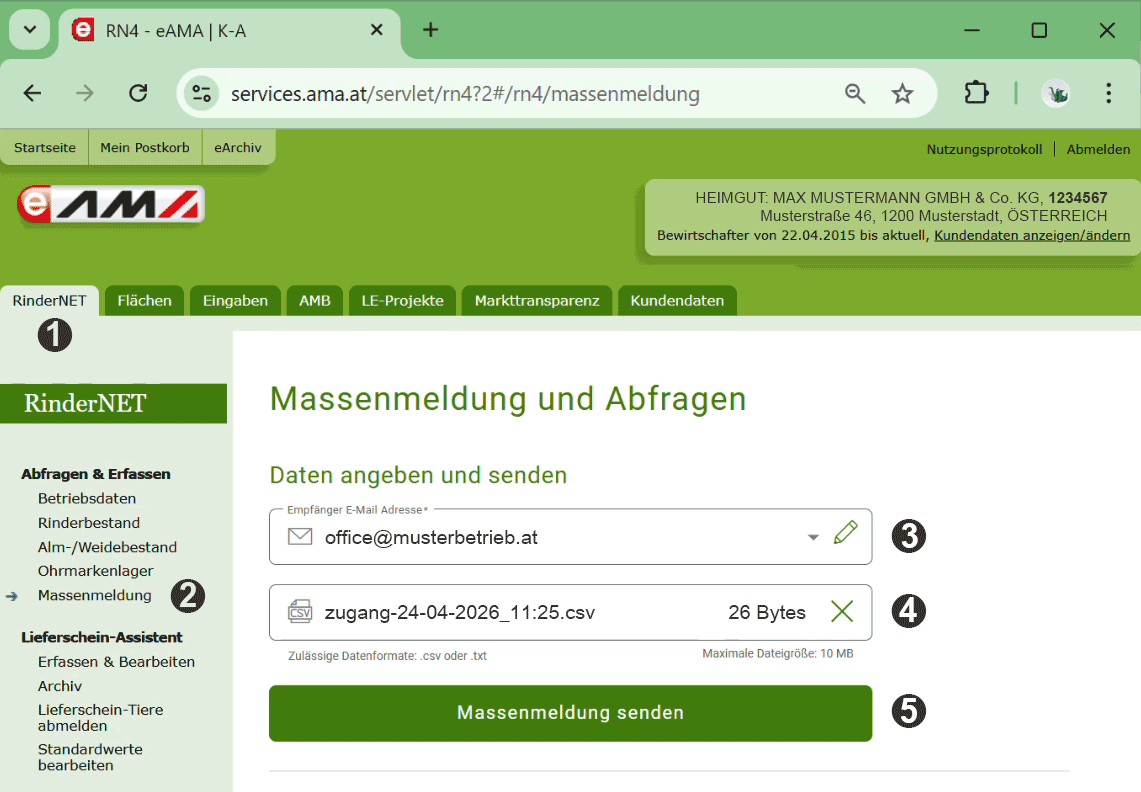Open the tab search chevron at top left

coord(29,30)
